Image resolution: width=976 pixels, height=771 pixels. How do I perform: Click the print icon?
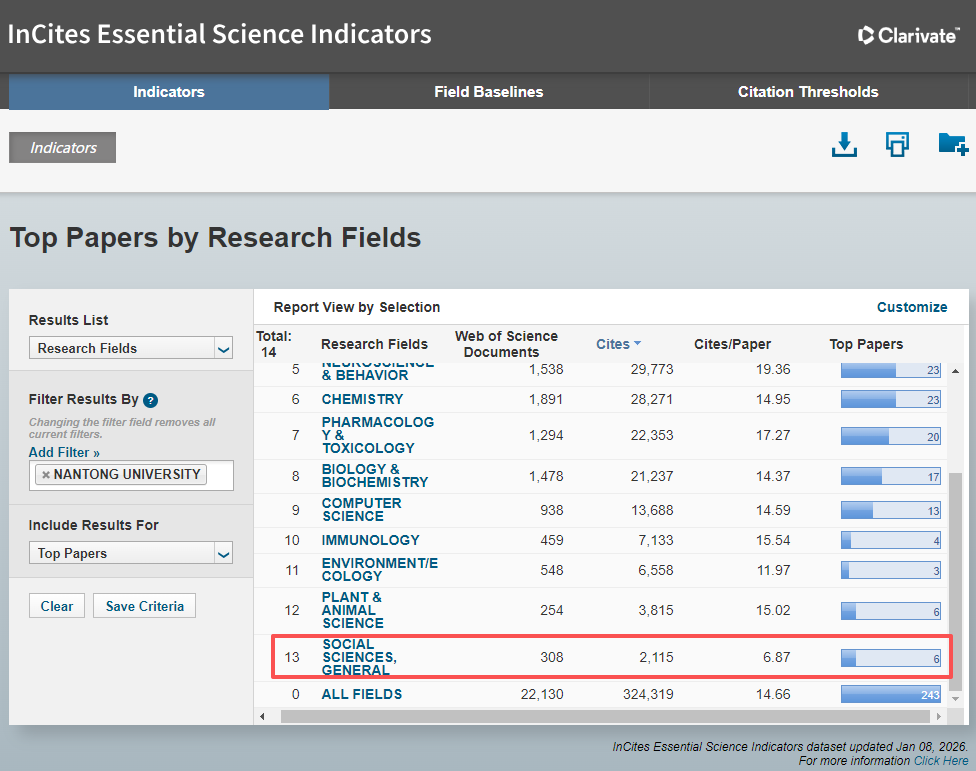click(897, 145)
